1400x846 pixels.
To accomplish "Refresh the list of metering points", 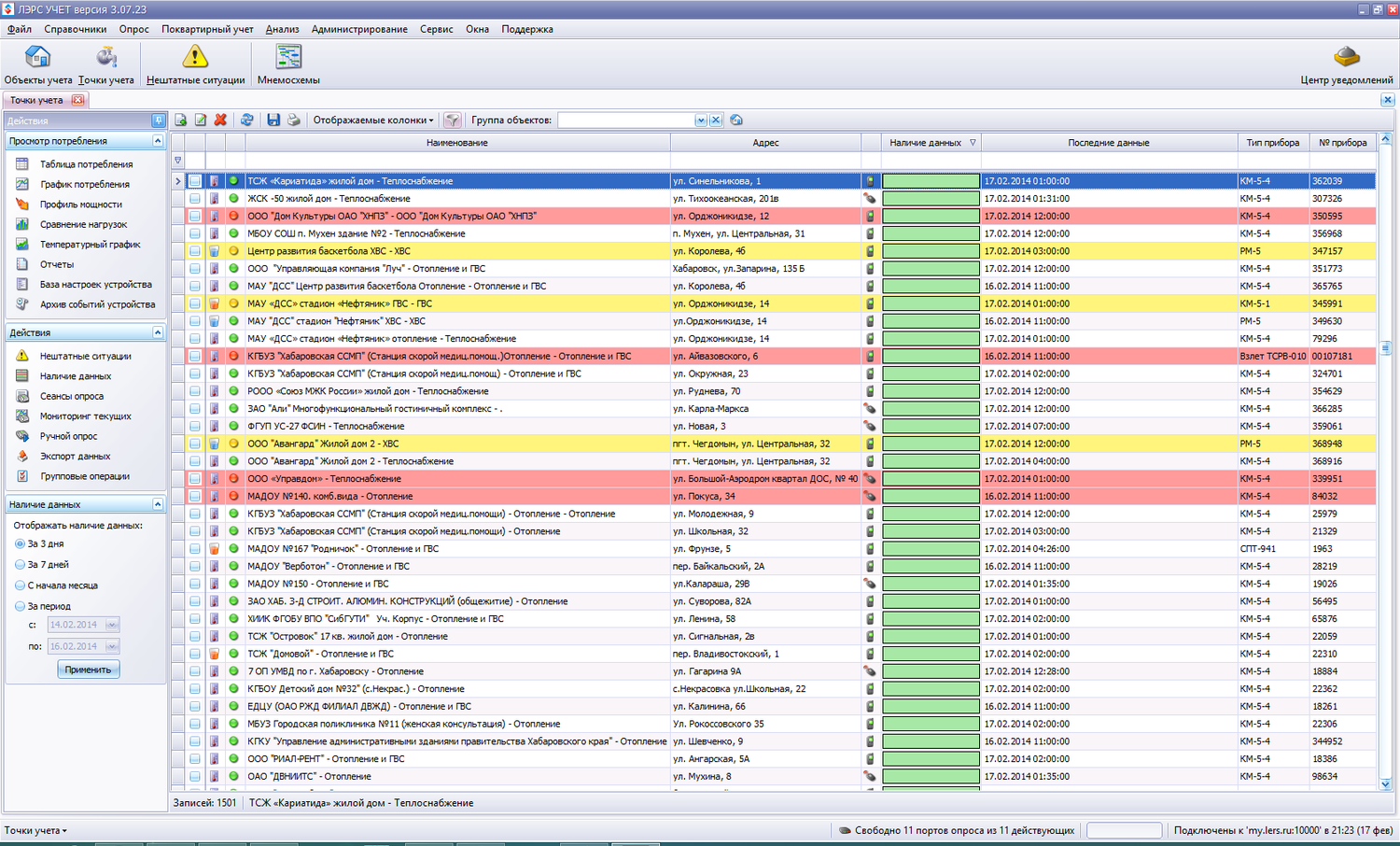I will click(x=246, y=120).
